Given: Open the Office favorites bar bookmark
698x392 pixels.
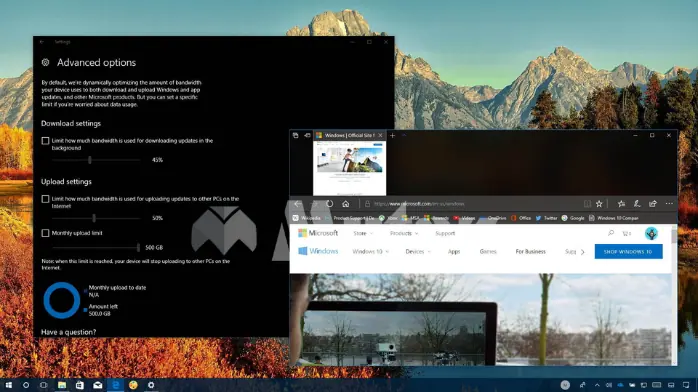Looking at the screenshot, I should coord(521,218).
